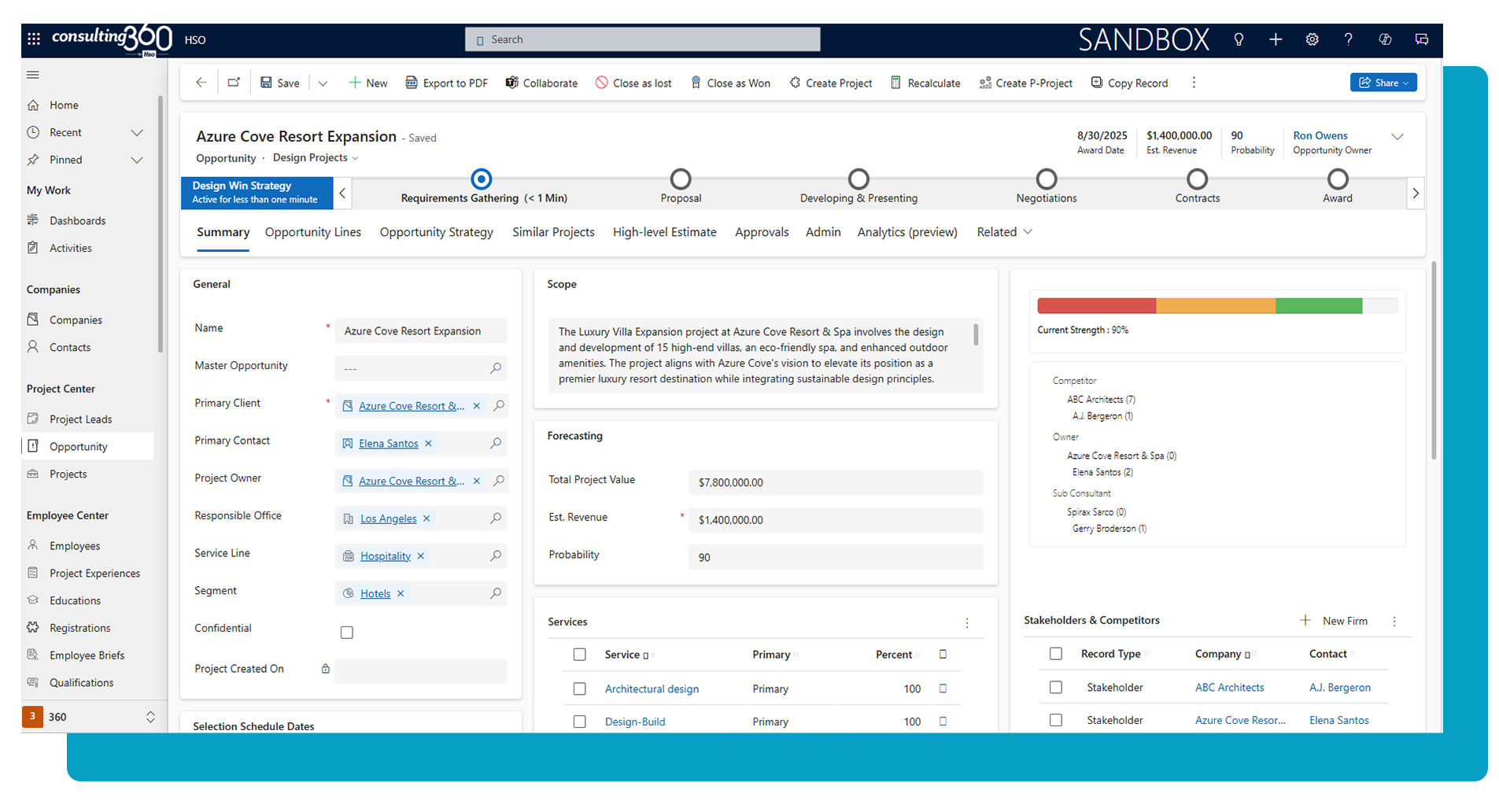This screenshot has width=1499, height=812.
Task: Click the New Firm button
Action: tap(1335, 621)
